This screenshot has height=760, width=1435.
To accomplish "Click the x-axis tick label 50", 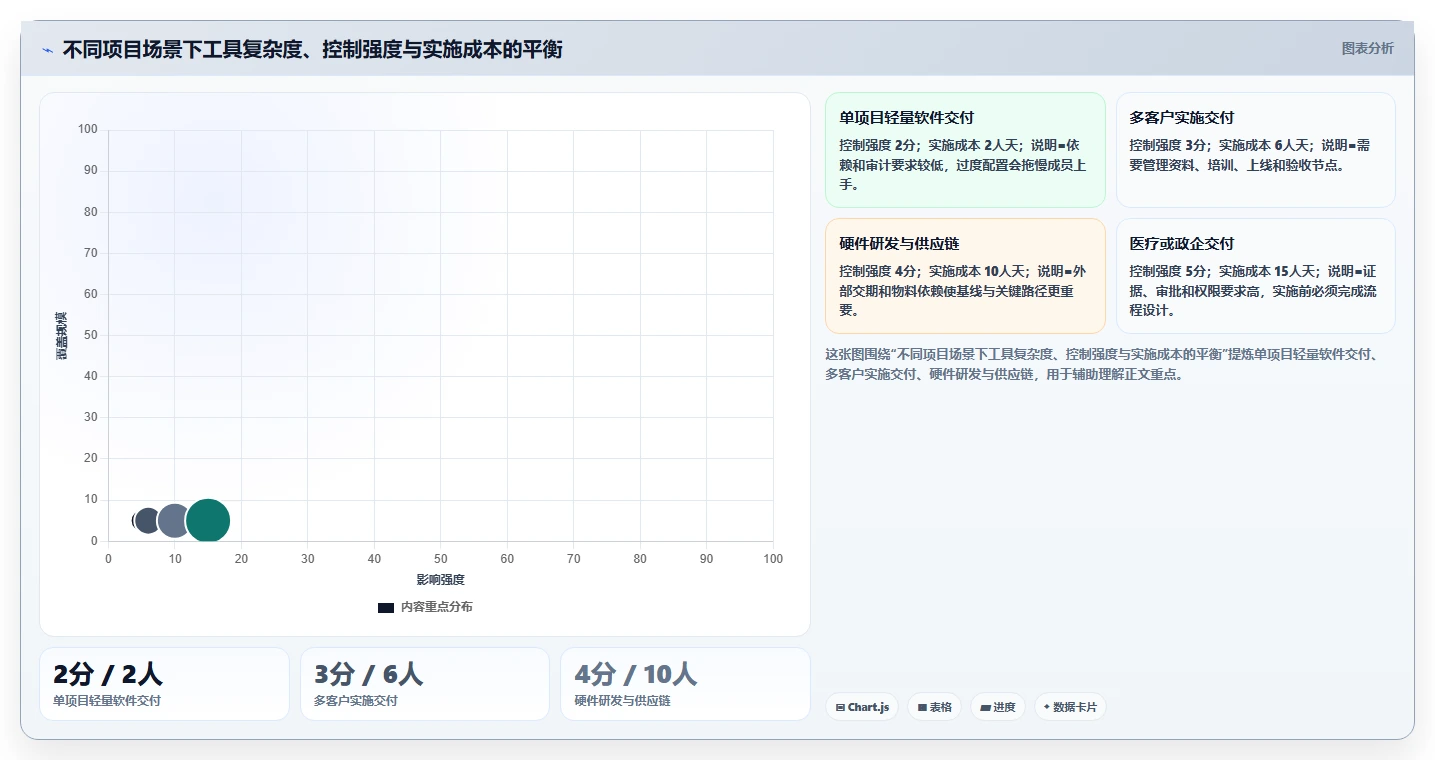I will [x=441, y=559].
